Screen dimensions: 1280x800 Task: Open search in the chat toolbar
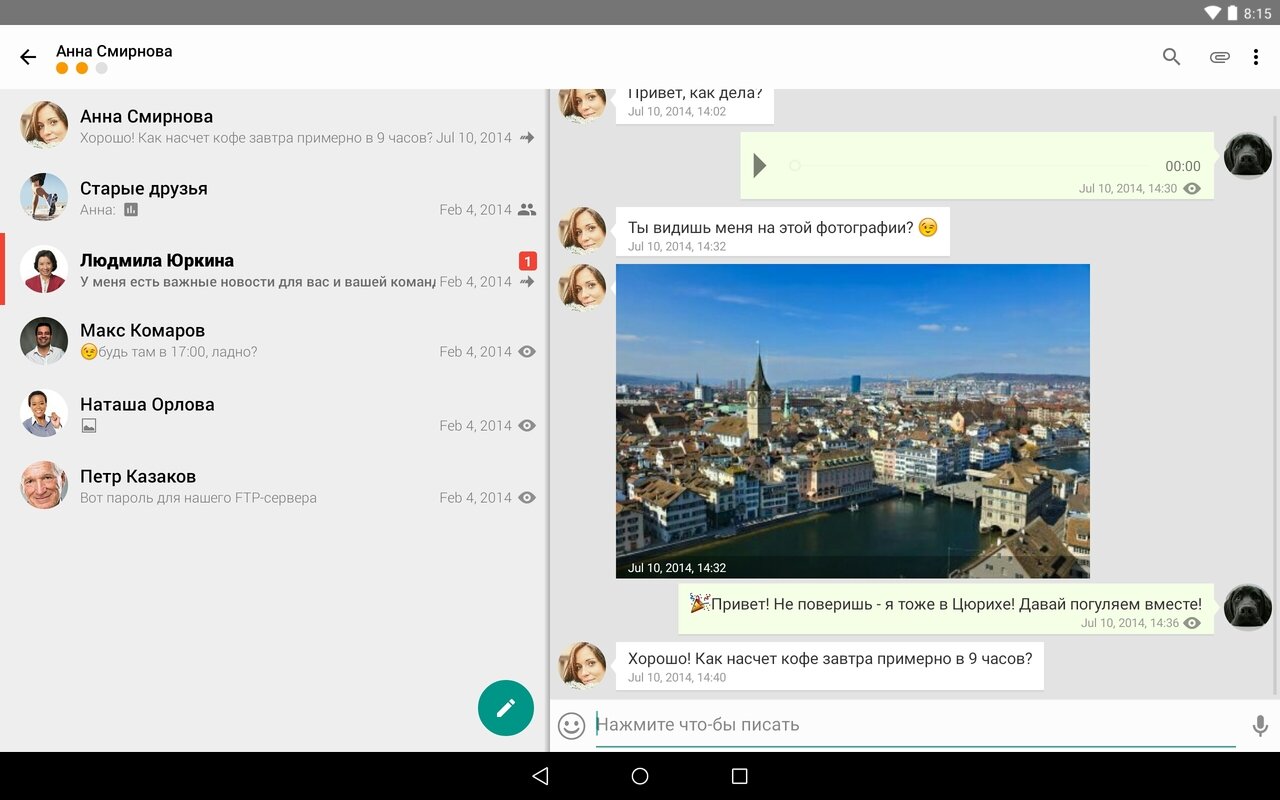tap(1172, 57)
